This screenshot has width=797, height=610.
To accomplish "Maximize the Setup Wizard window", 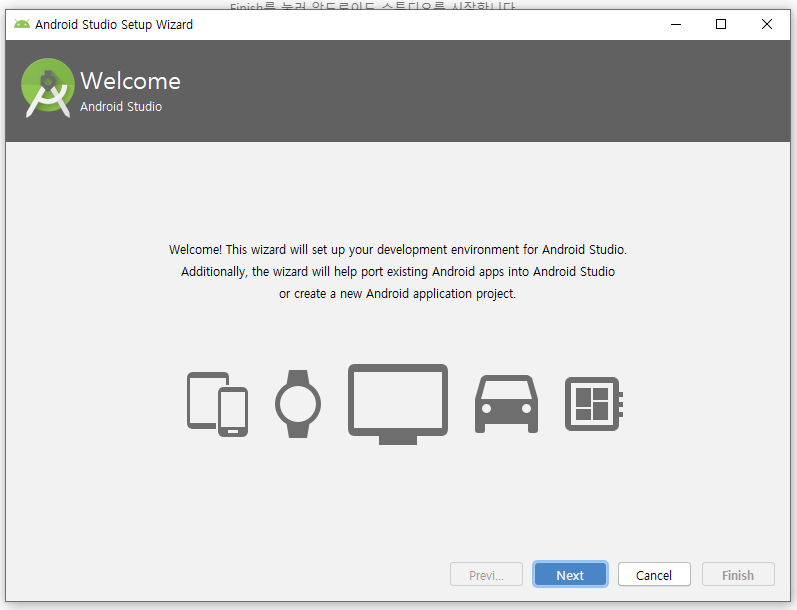I will tap(721, 24).
